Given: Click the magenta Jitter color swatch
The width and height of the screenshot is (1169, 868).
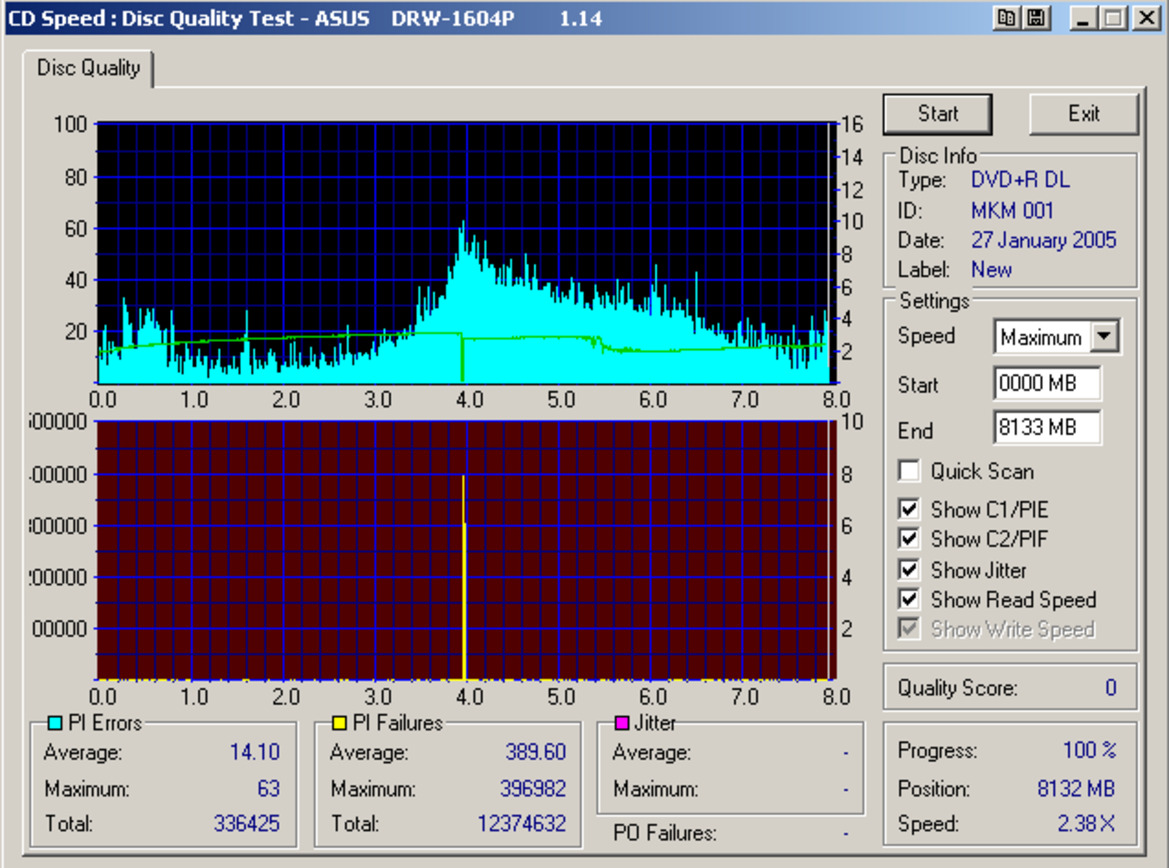Looking at the screenshot, I should tap(622, 723).
